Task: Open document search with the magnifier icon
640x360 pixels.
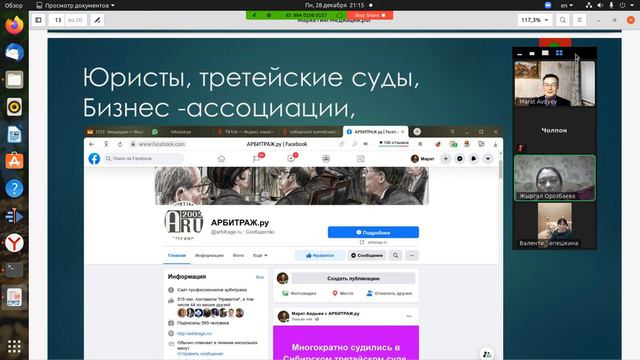Action: (562, 20)
